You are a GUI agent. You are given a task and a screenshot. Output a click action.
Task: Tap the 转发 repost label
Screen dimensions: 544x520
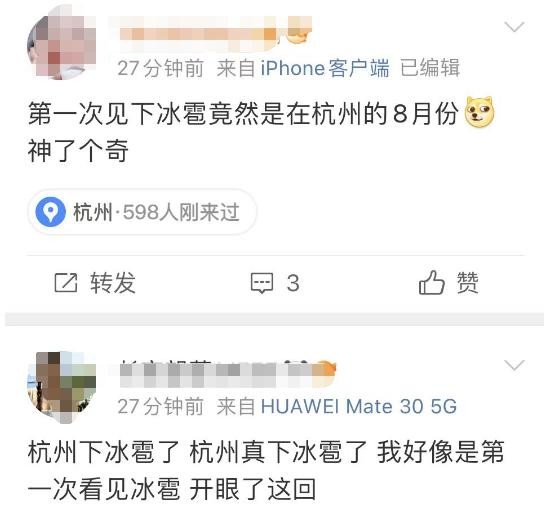pos(113,283)
